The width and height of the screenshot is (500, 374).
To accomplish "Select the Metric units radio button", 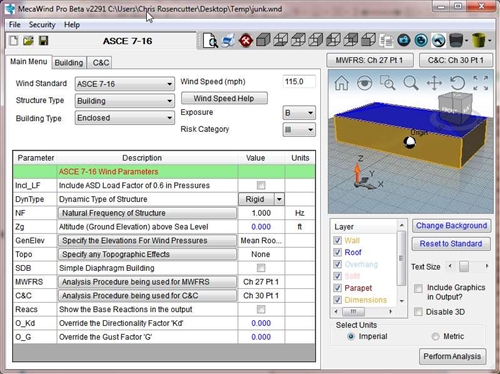I will (435, 336).
